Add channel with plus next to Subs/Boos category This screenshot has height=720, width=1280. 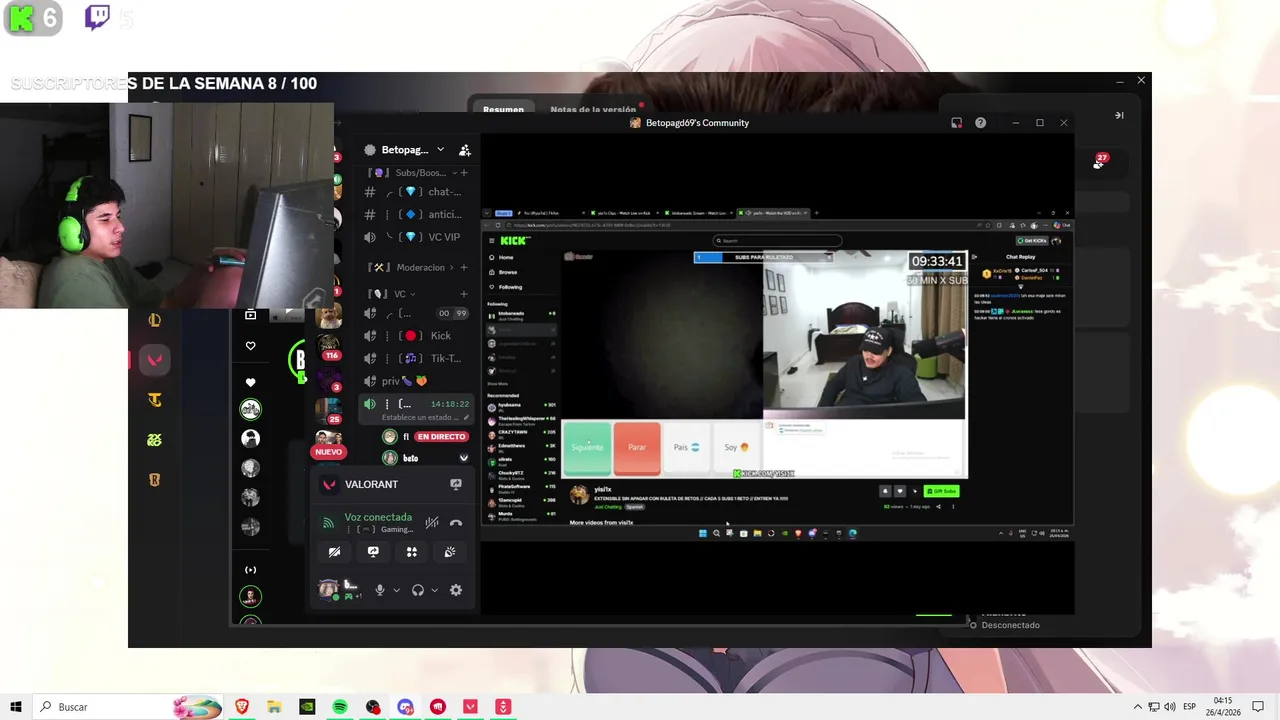tap(463, 173)
